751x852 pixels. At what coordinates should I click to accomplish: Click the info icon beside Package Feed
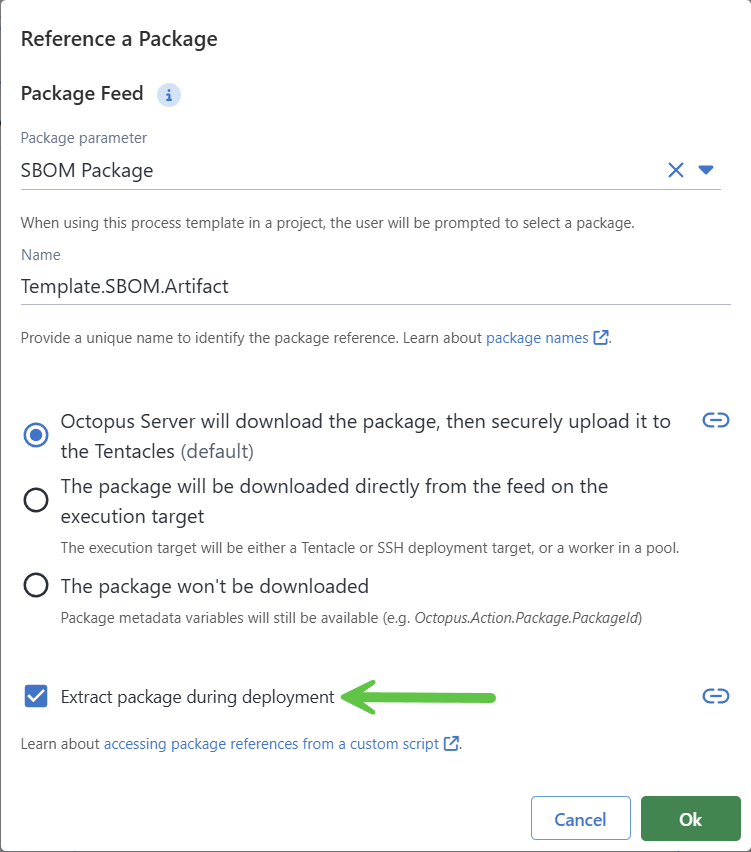pos(168,94)
